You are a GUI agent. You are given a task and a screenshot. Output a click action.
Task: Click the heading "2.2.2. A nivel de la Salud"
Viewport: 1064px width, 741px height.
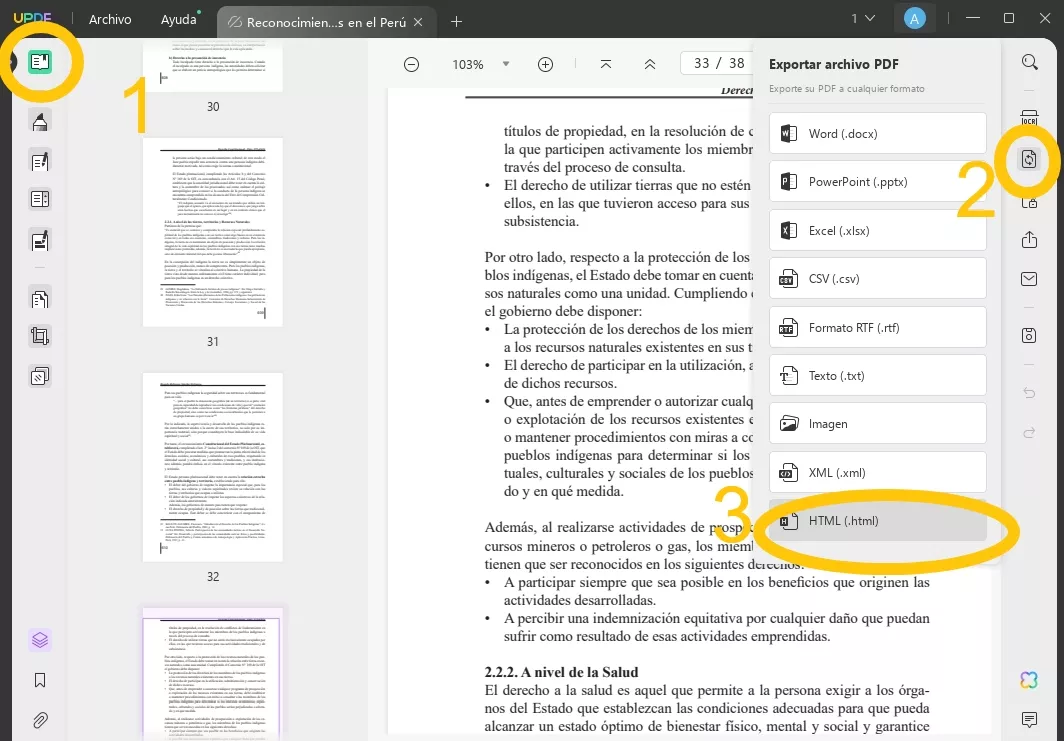tap(561, 672)
